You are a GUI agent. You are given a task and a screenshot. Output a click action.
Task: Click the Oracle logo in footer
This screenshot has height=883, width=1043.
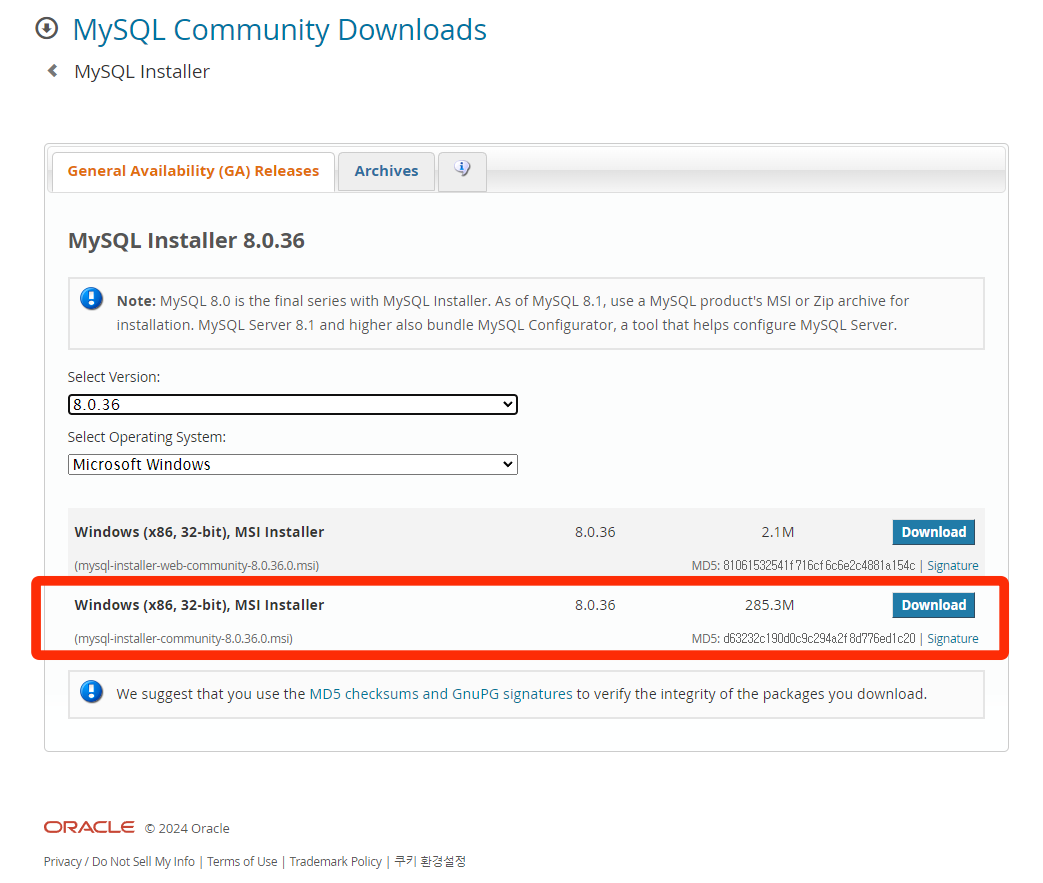click(89, 827)
